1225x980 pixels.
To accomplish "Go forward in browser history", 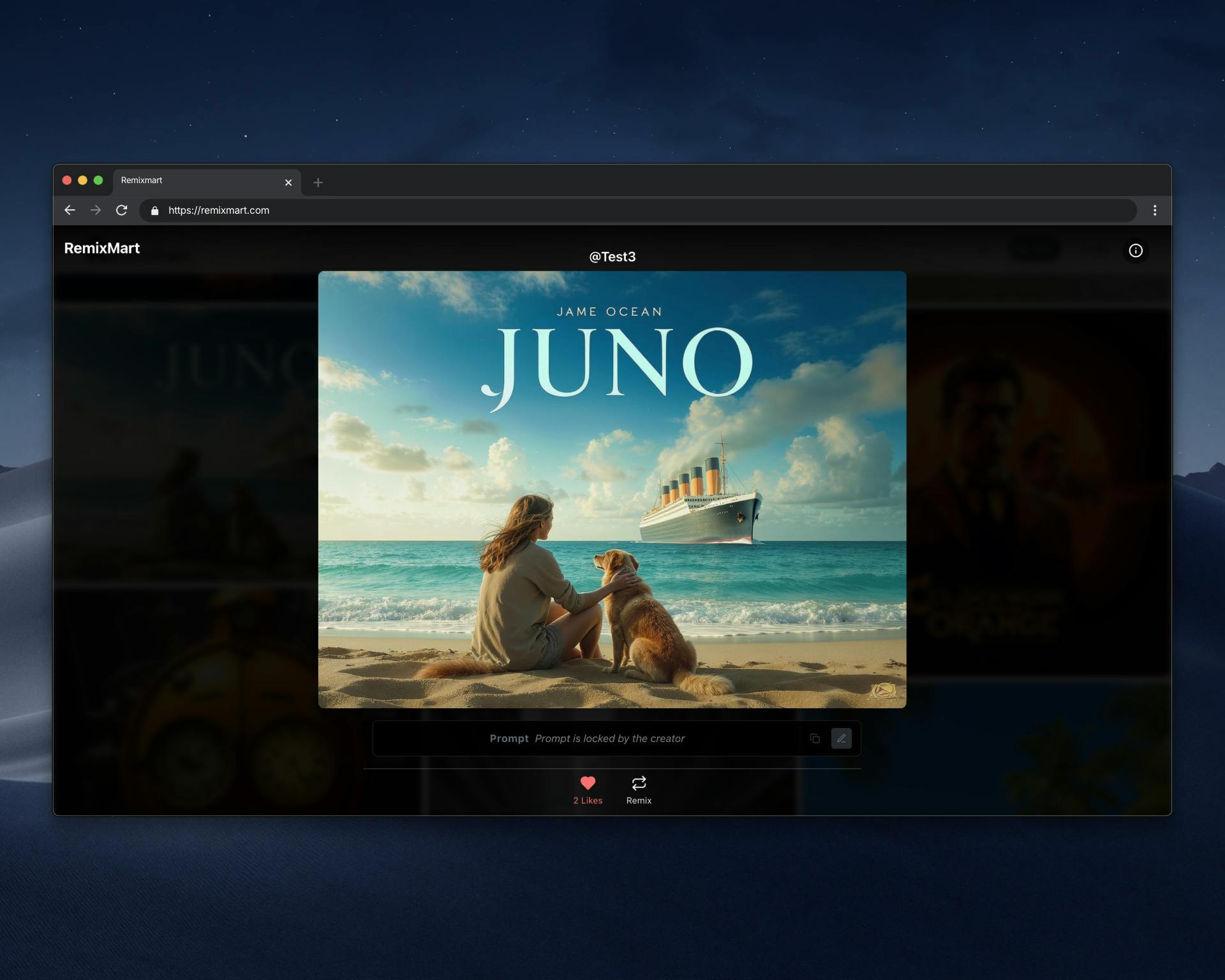I will pos(96,210).
